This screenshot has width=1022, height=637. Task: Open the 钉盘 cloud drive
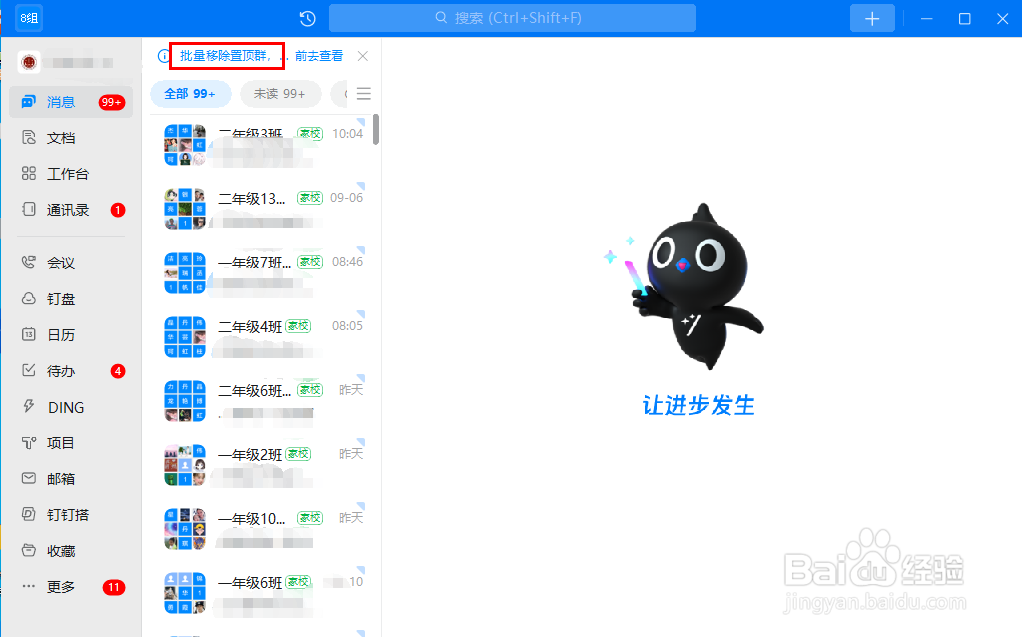[71, 299]
